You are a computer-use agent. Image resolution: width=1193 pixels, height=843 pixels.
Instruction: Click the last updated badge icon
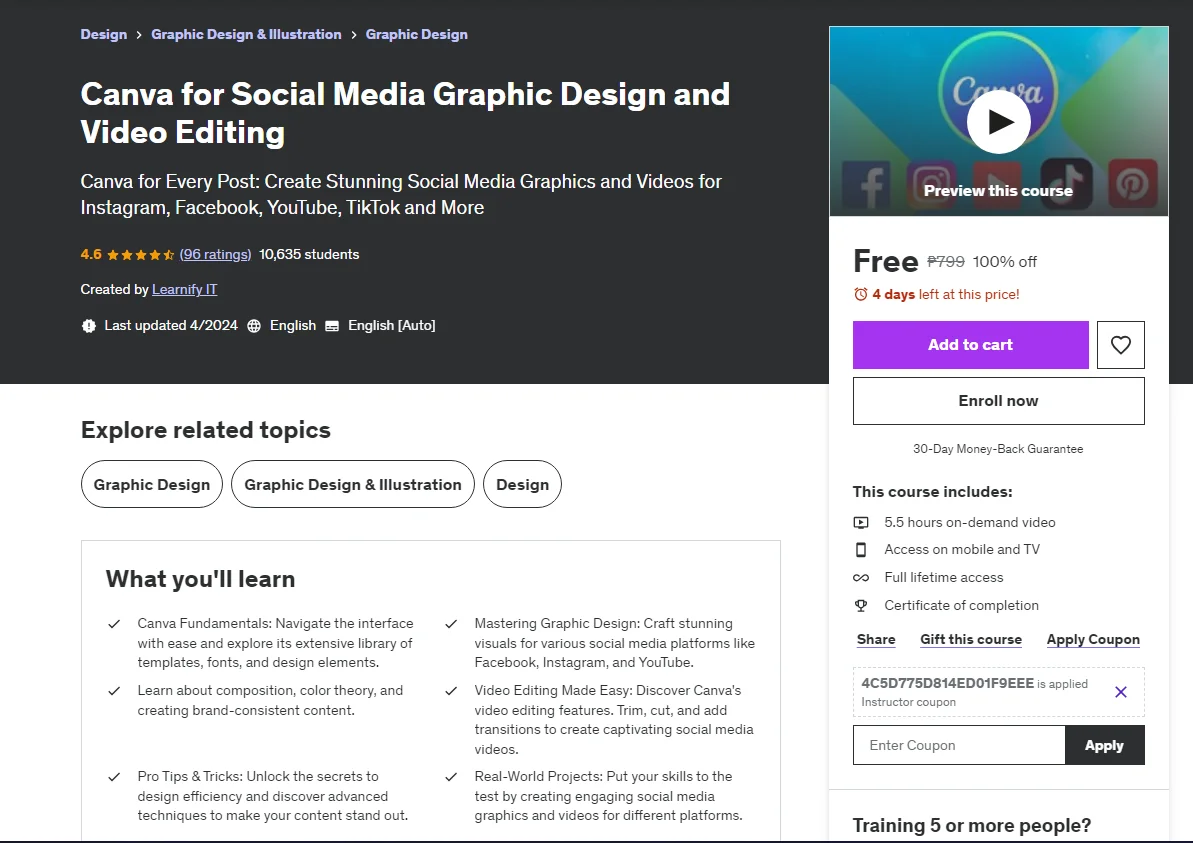[89, 326]
